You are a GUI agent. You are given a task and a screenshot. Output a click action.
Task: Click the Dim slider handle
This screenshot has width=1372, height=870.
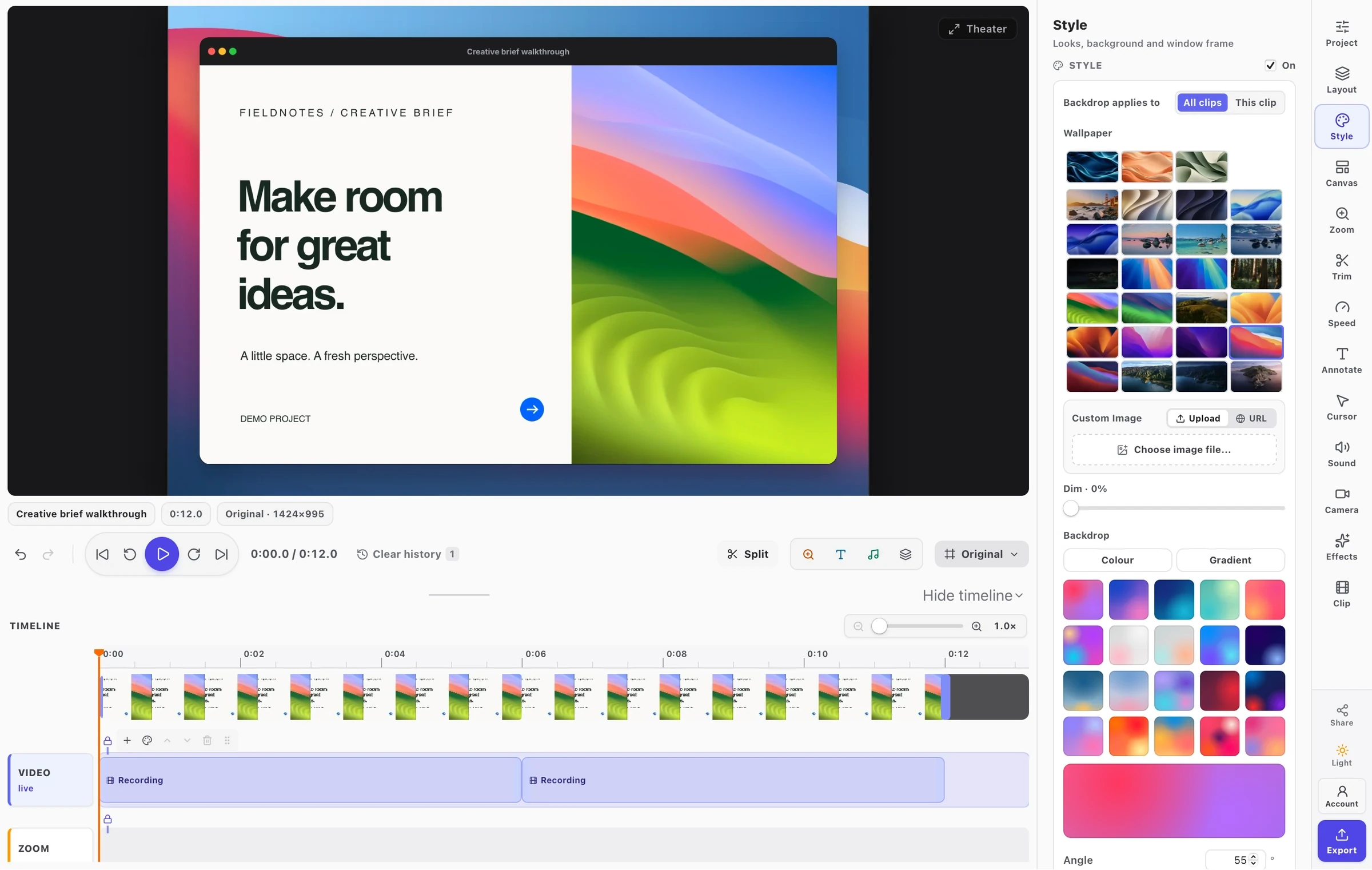1071,508
